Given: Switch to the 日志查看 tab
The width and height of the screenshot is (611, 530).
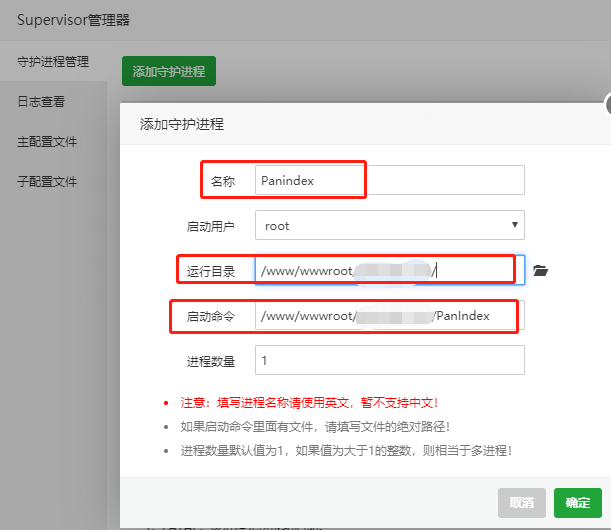Looking at the screenshot, I should click(41, 102).
